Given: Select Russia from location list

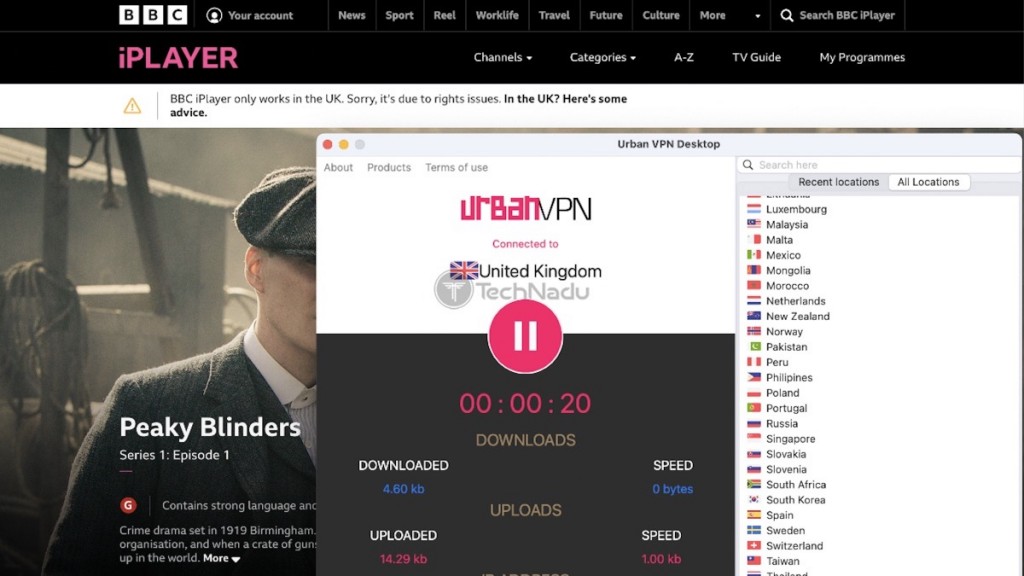Looking at the screenshot, I should 782,423.
